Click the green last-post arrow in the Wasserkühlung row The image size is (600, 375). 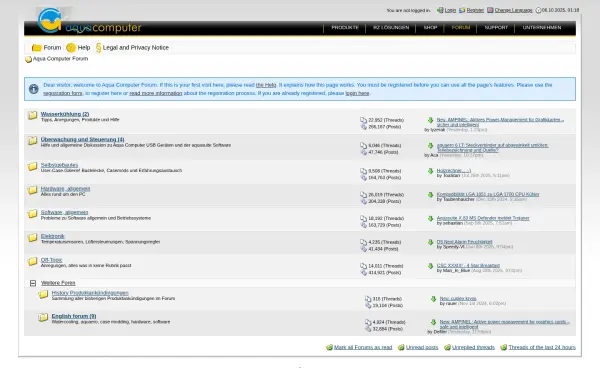pos(430,120)
